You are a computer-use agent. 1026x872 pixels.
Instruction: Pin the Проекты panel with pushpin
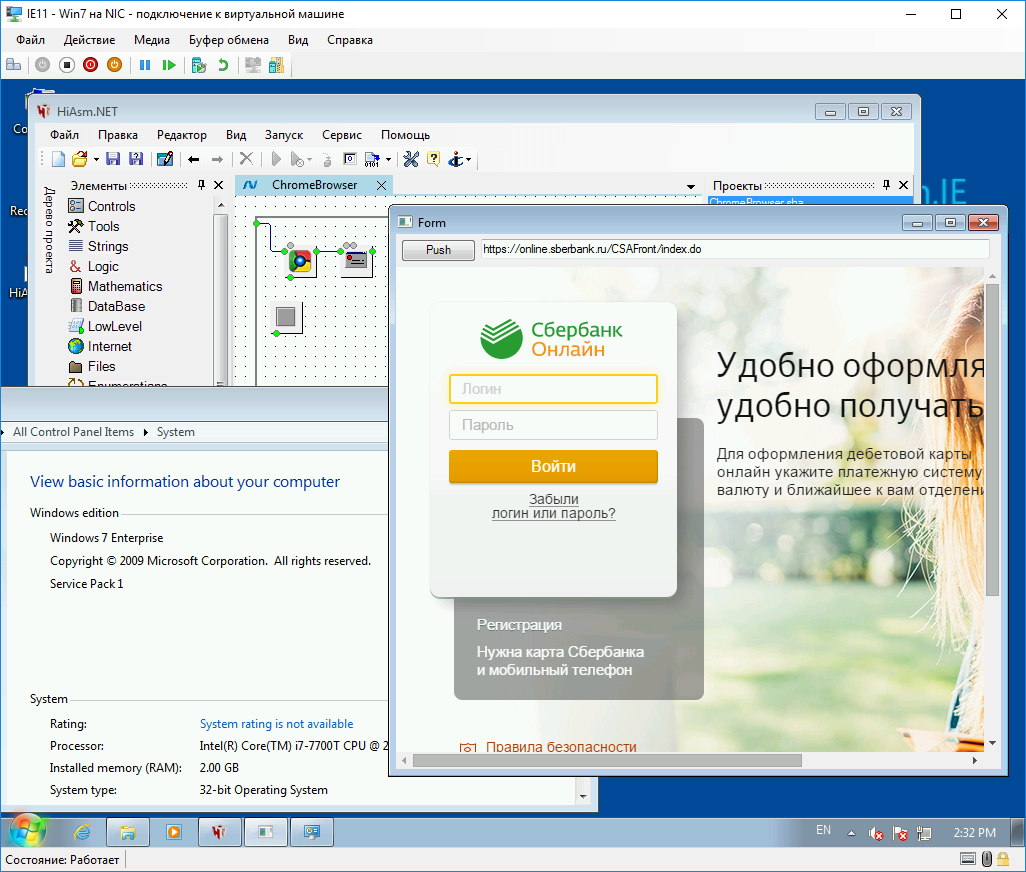885,185
